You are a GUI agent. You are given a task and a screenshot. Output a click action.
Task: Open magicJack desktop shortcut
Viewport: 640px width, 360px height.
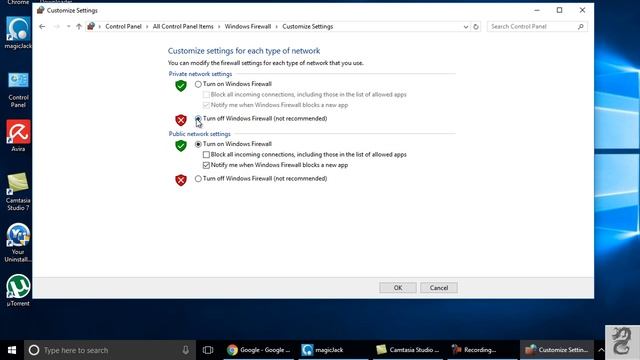click(18, 33)
